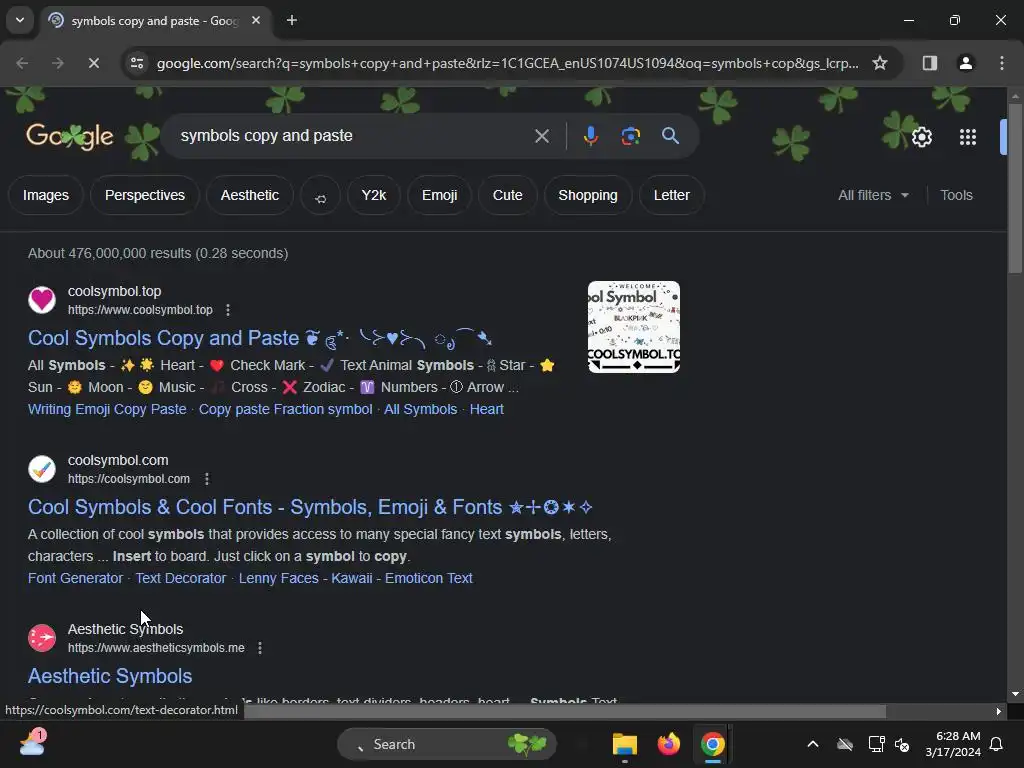The height and width of the screenshot is (768, 1024).
Task: View site information icon in address bar
Action: coord(136,63)
